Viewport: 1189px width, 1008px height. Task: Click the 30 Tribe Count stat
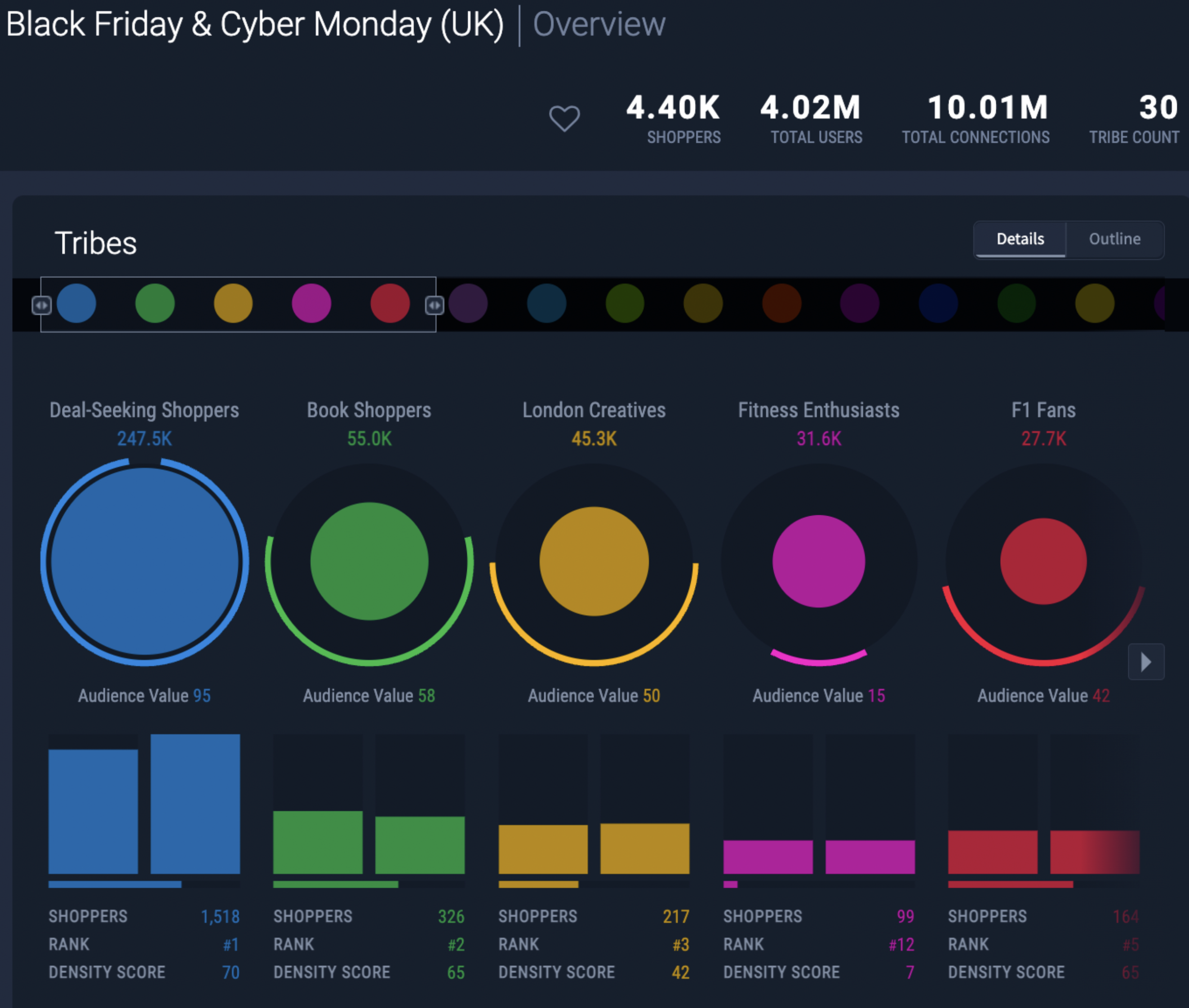(x=1134, y=119)
